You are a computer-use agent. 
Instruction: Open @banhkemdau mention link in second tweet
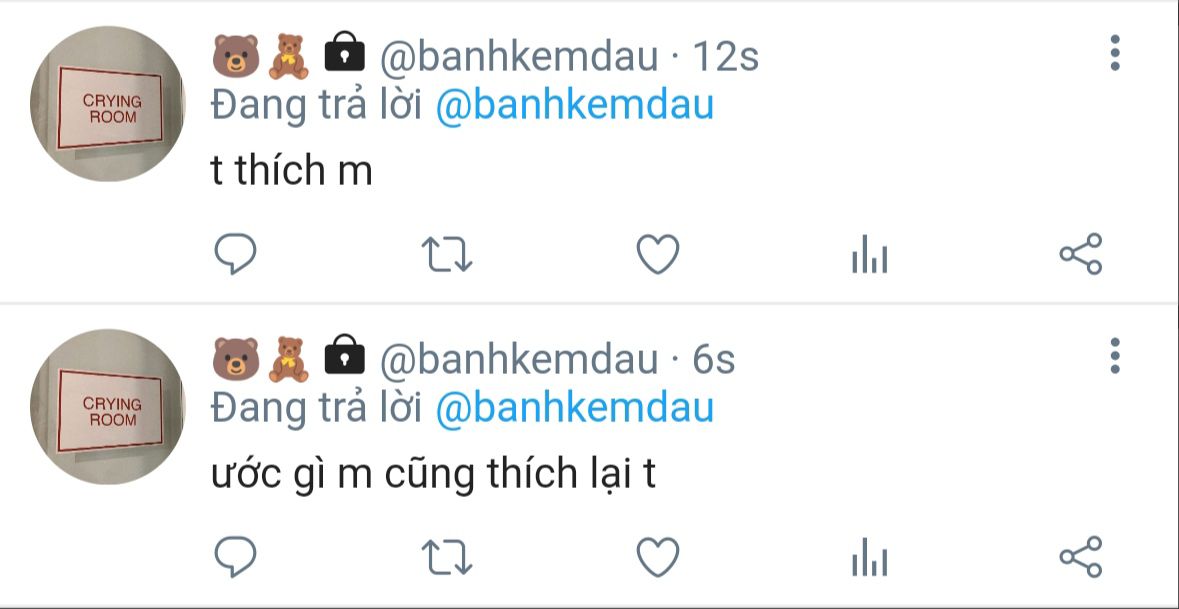(x=574, y=408)
